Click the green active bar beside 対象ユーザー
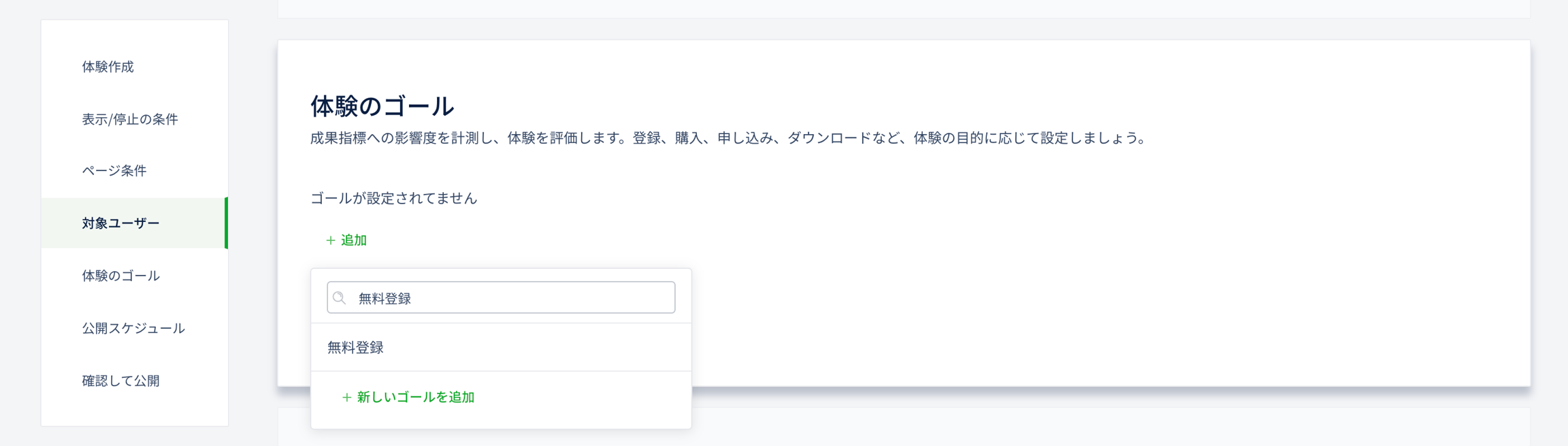 point(226,223)
